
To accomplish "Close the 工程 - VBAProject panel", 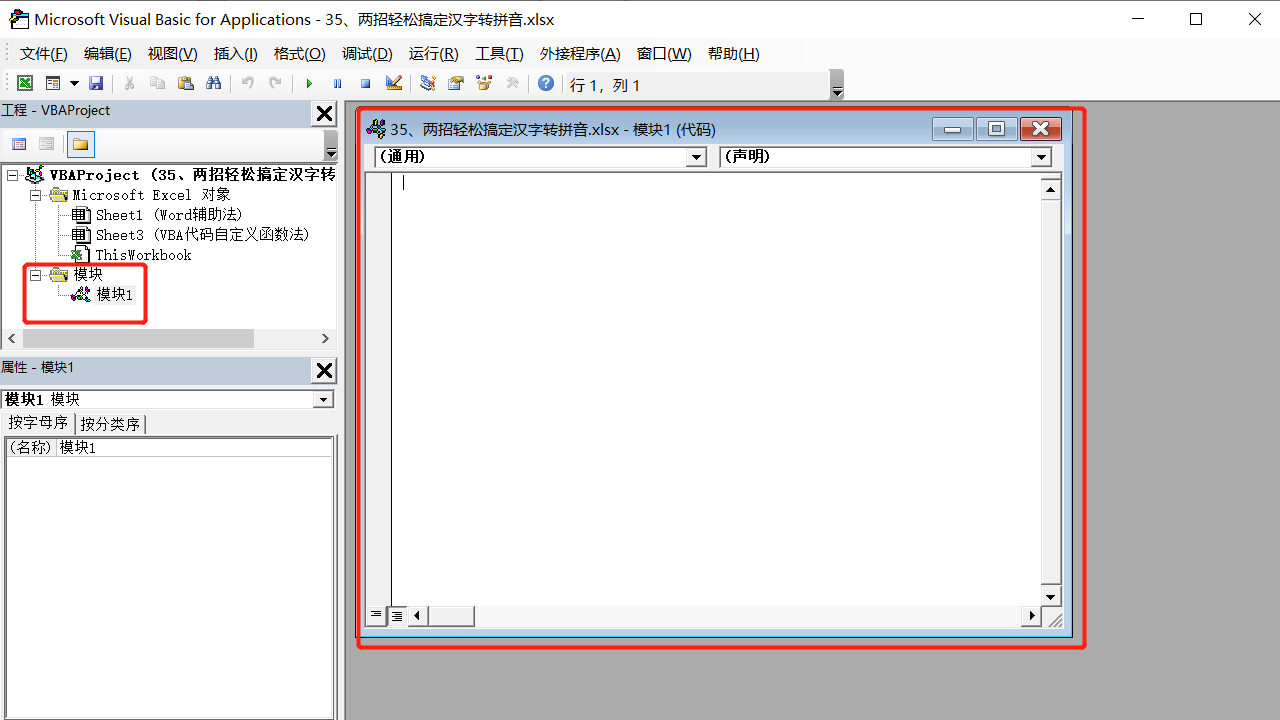I will (324, 114).
